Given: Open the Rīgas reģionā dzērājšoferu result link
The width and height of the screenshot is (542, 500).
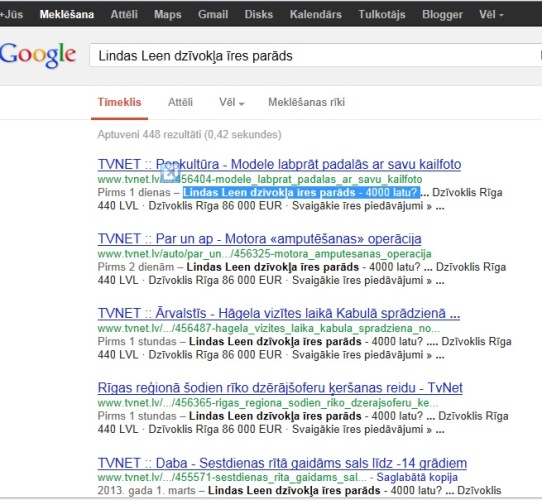Looking at the screenshot, I should [280, 388].
